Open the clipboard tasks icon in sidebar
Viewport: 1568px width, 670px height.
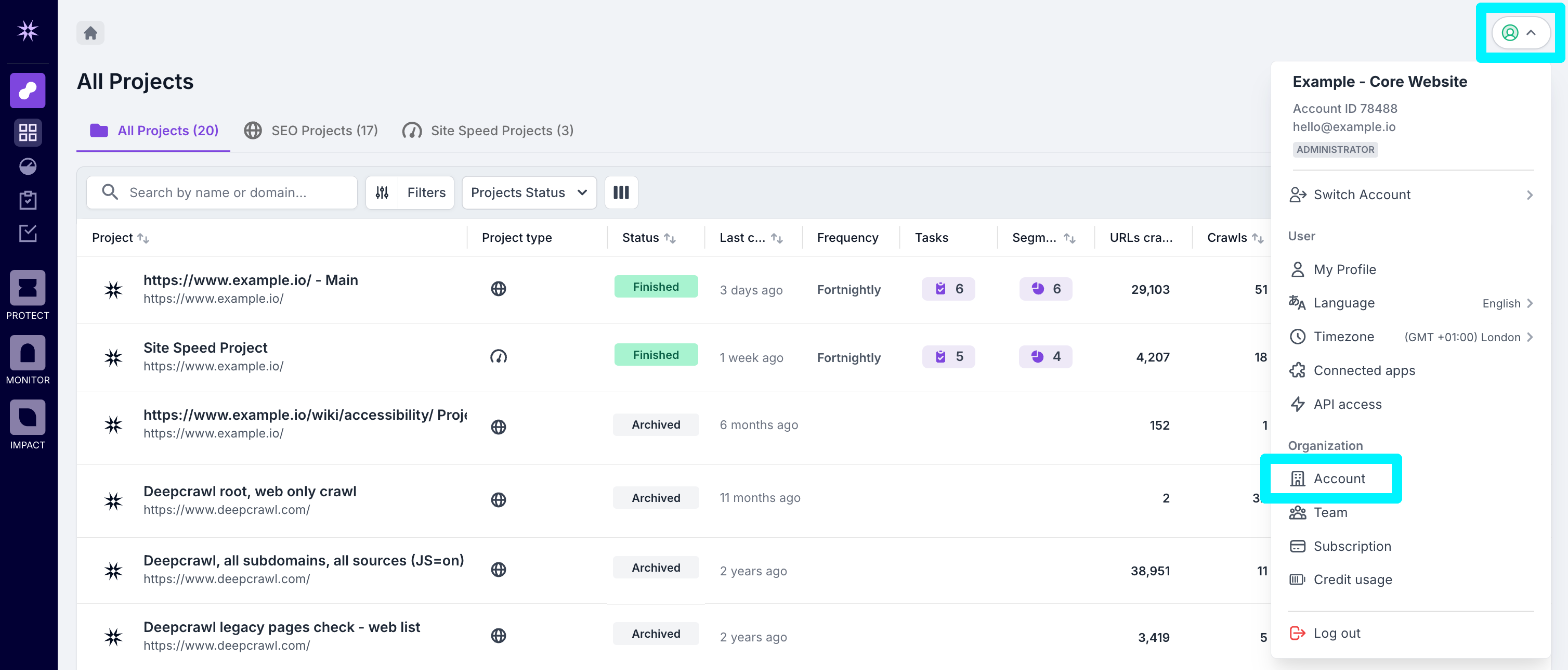[x=28, y=200]
